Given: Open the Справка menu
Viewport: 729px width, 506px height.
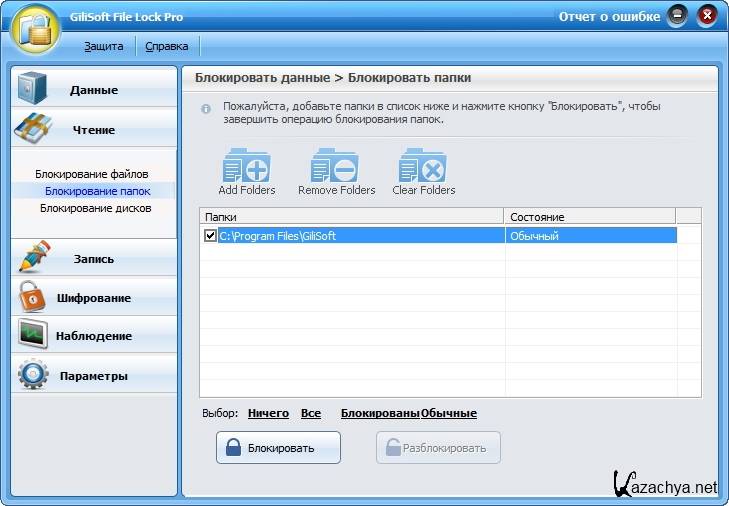Looking at the screenshot, I should pyautogui.click(x=166, y=46).
